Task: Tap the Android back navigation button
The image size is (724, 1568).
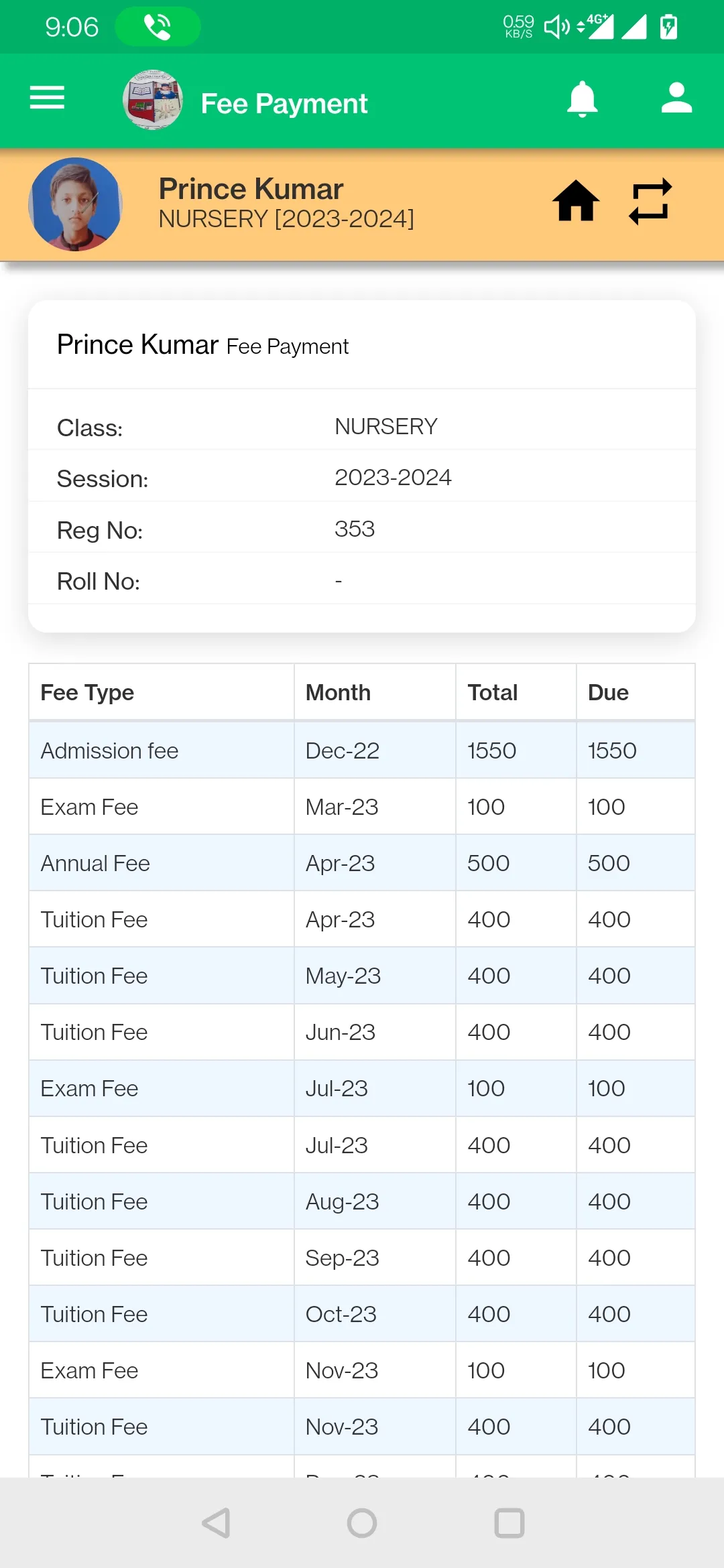Action: point(216,1523)
